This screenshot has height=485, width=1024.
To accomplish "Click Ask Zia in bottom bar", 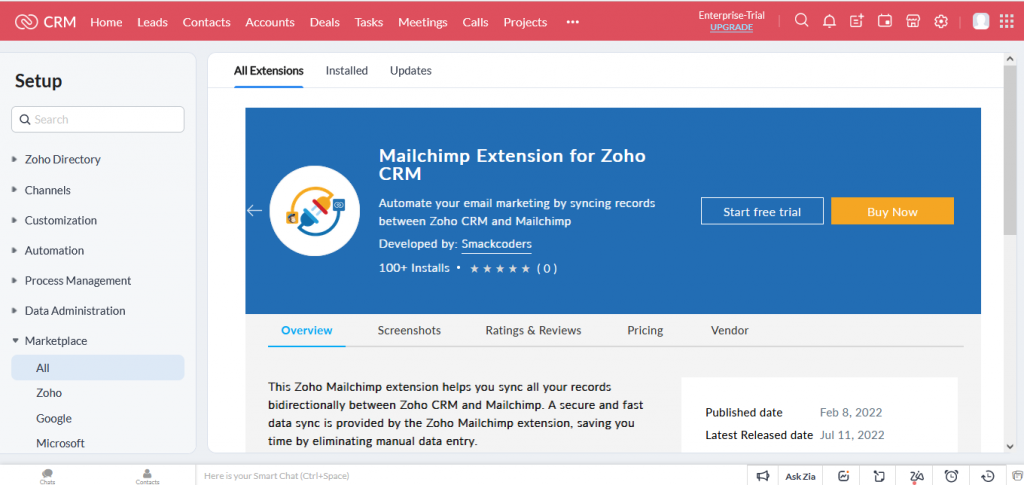I will (800, 477).
